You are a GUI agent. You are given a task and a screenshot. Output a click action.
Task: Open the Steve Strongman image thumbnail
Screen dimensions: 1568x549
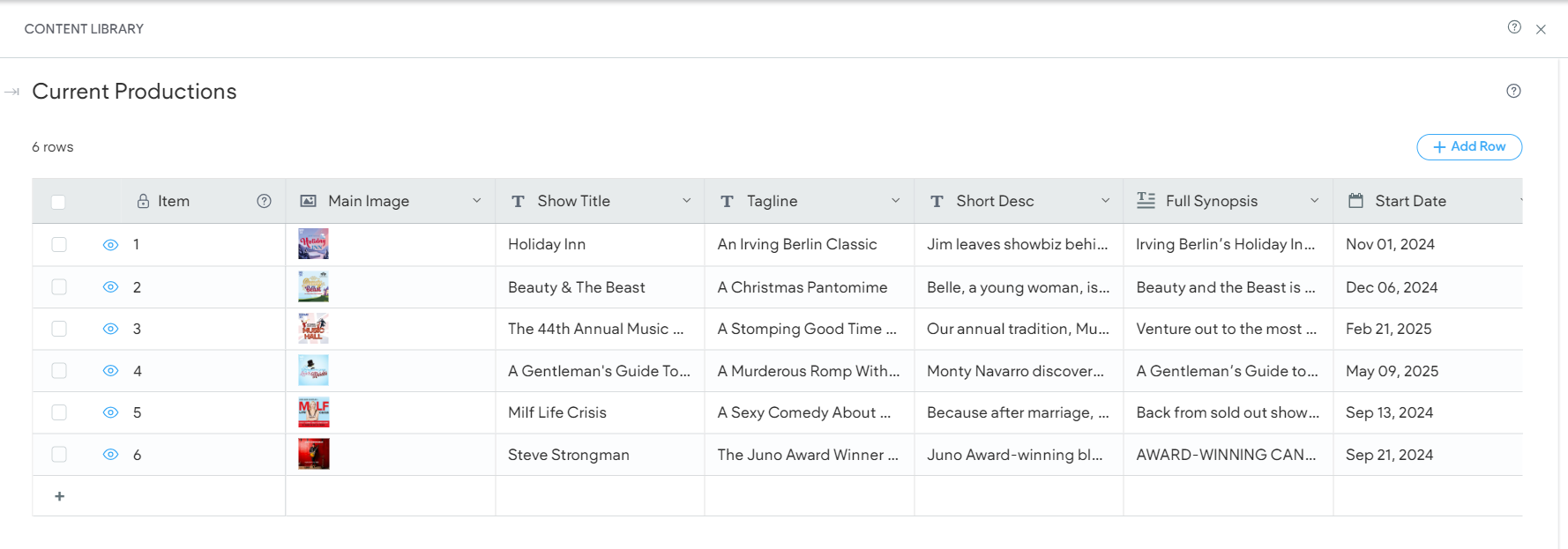pyautogui.click(x=314, y=454)
